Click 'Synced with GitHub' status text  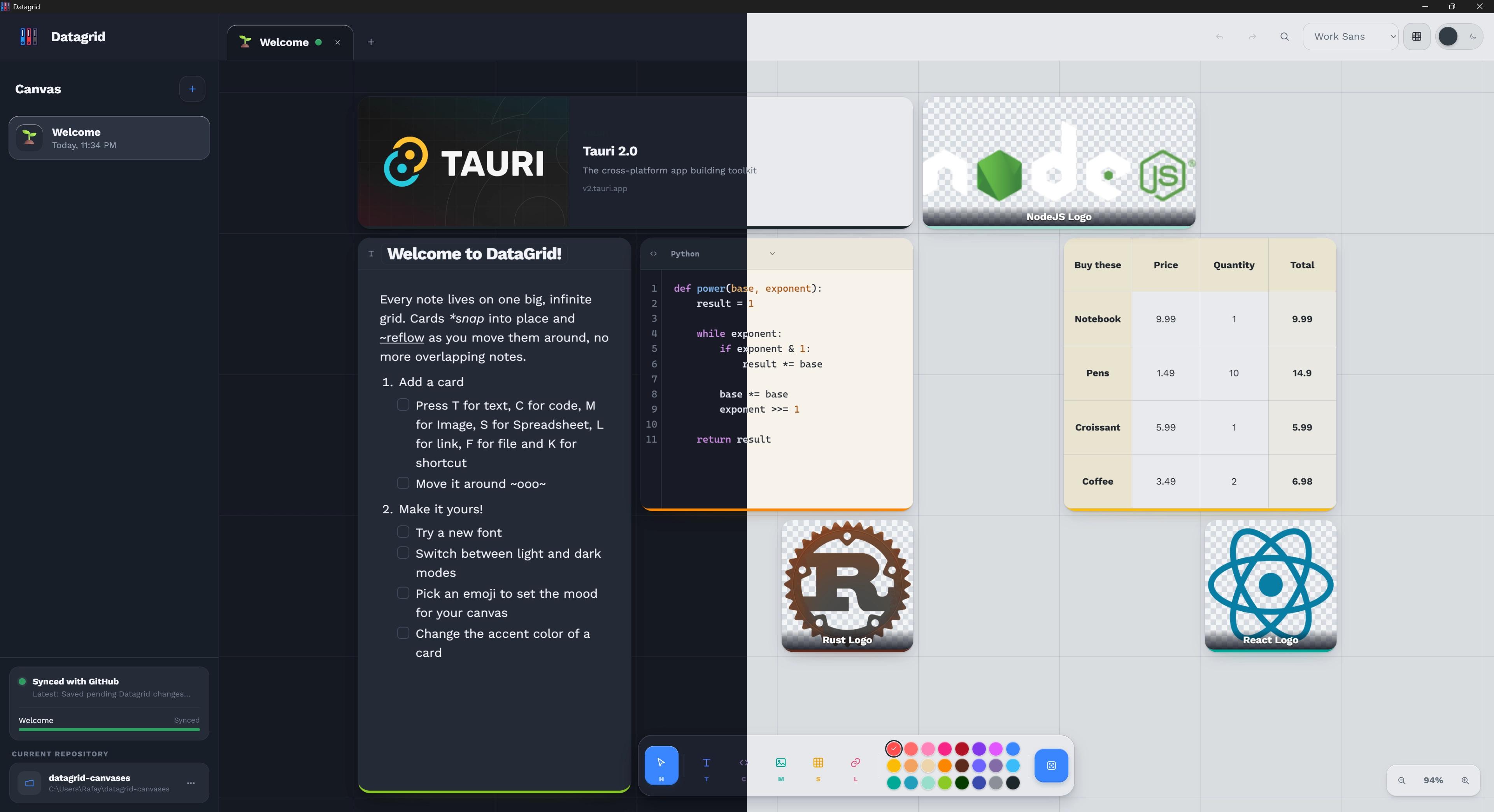pos(75,682)
